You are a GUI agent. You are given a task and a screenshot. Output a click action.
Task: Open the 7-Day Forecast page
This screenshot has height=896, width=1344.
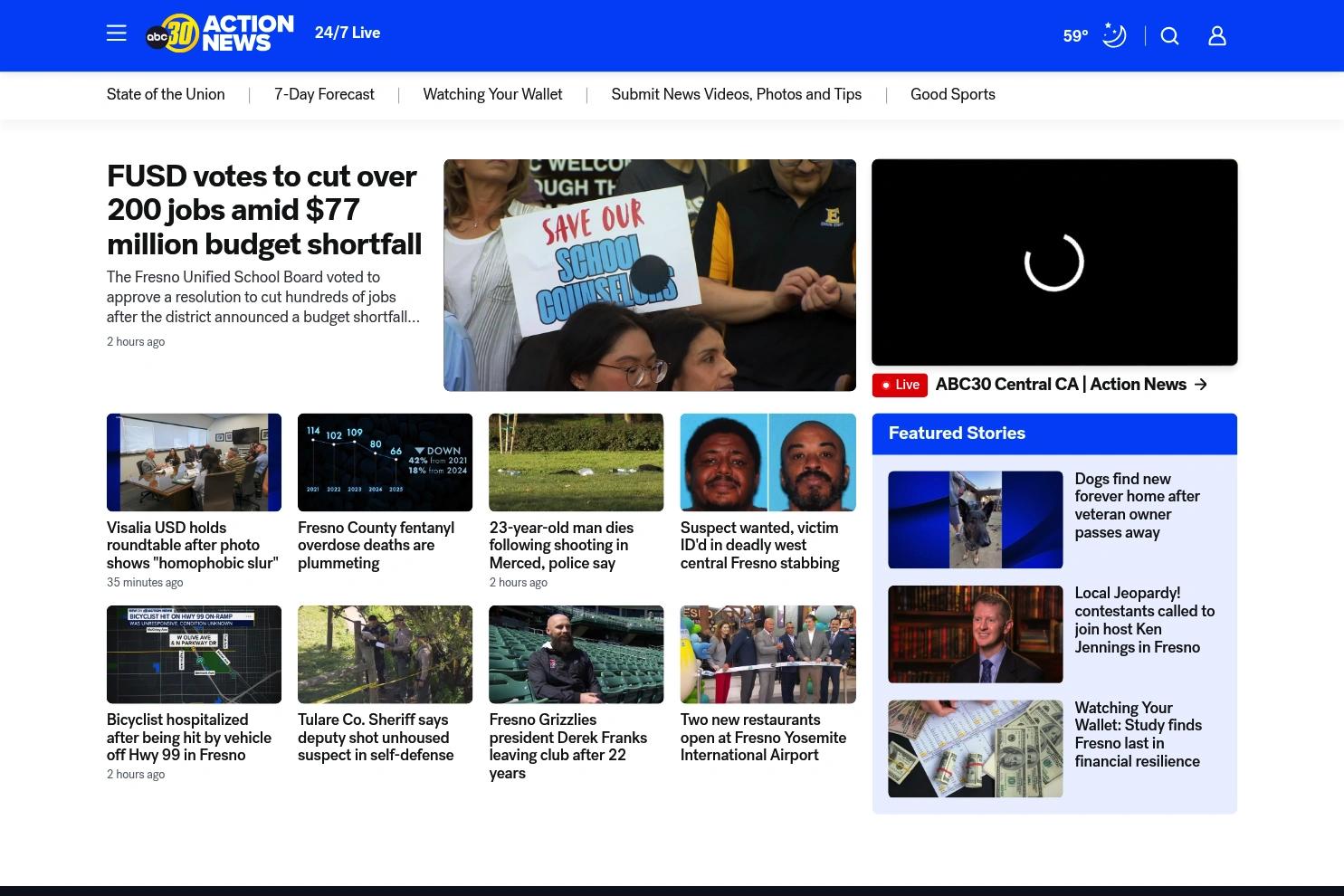324,94
